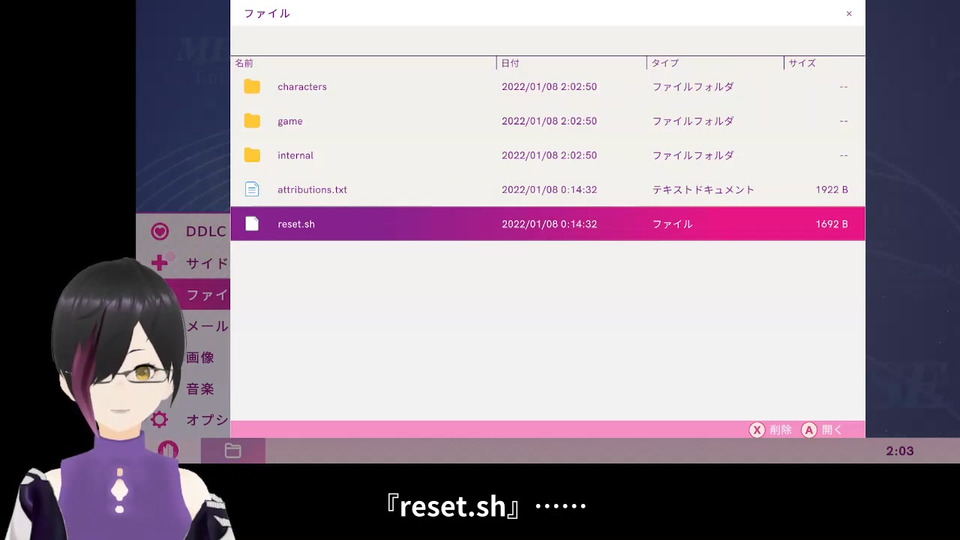Click the ファイルフォルダ type of game row
This screenshot has height=540, width=960.
(x=692, y=121)
